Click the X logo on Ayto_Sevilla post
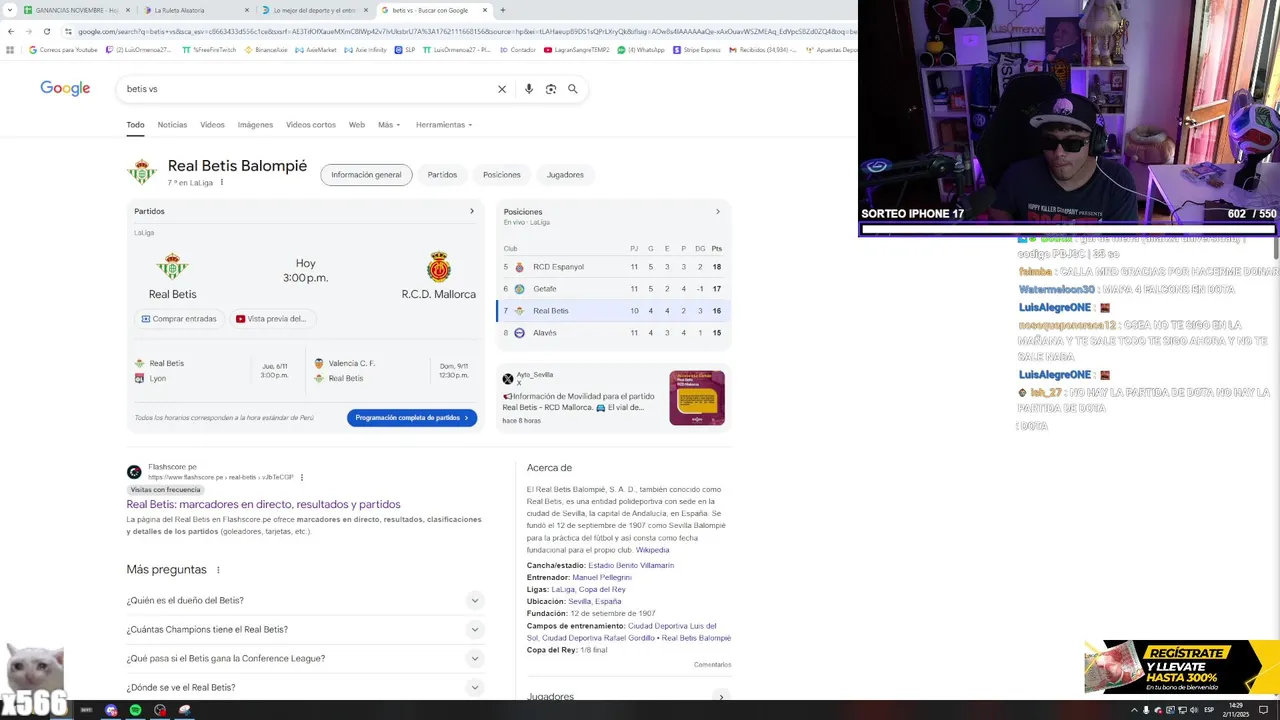Image resolution: width=1280 pixels, height=720 pixels. point(508,379)
